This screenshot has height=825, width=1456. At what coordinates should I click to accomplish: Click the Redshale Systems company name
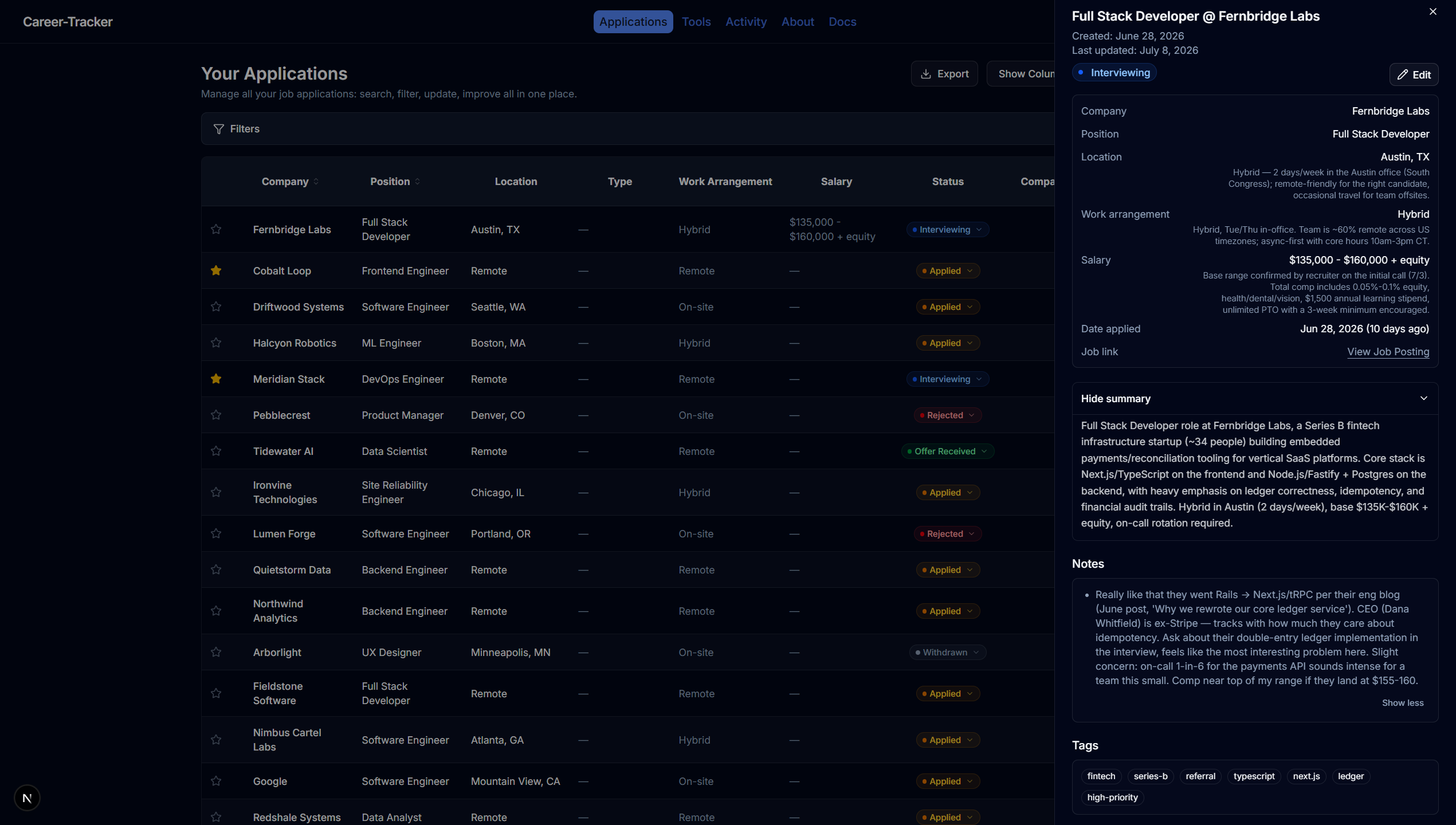pos(297,818)
